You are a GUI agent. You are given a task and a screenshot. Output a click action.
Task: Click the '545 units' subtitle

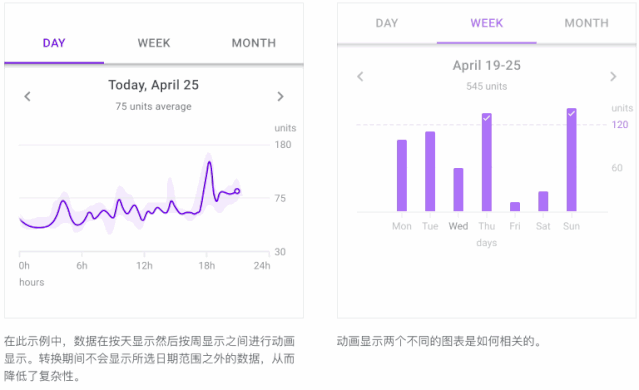click(487, 86)
